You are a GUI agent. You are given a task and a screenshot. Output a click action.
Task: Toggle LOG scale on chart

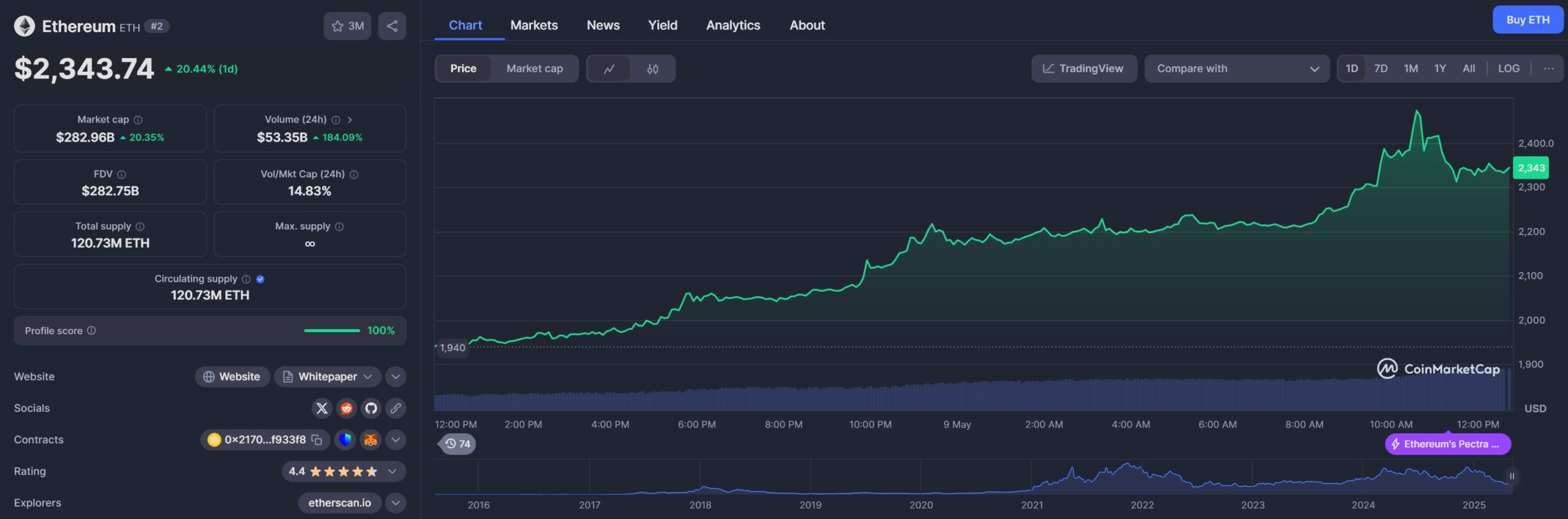(x=1509, y=69)
